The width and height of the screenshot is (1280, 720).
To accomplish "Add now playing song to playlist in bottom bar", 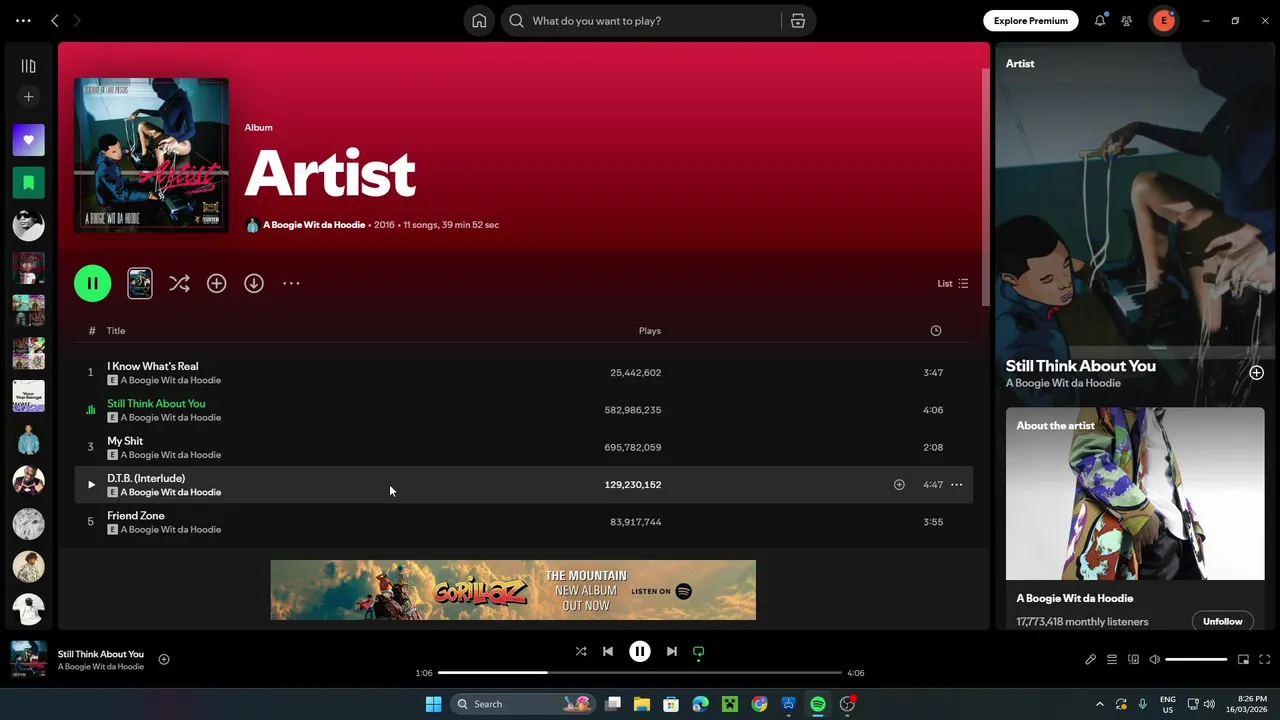I will tap(164, 659).
